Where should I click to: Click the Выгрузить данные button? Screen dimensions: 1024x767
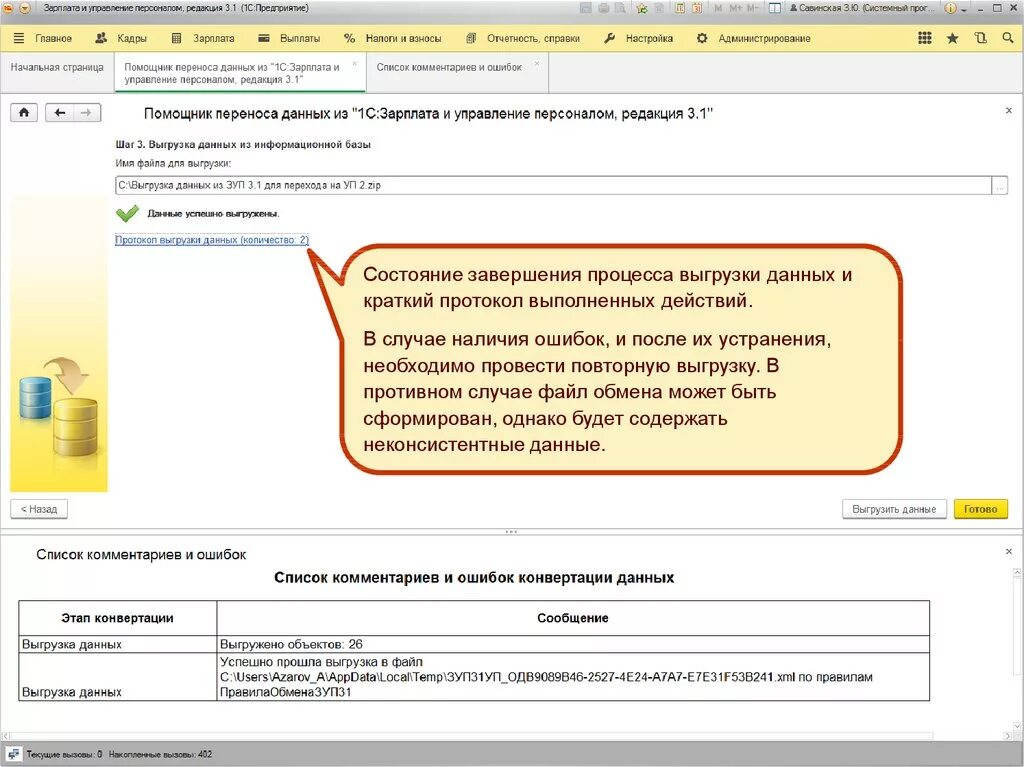894,509
